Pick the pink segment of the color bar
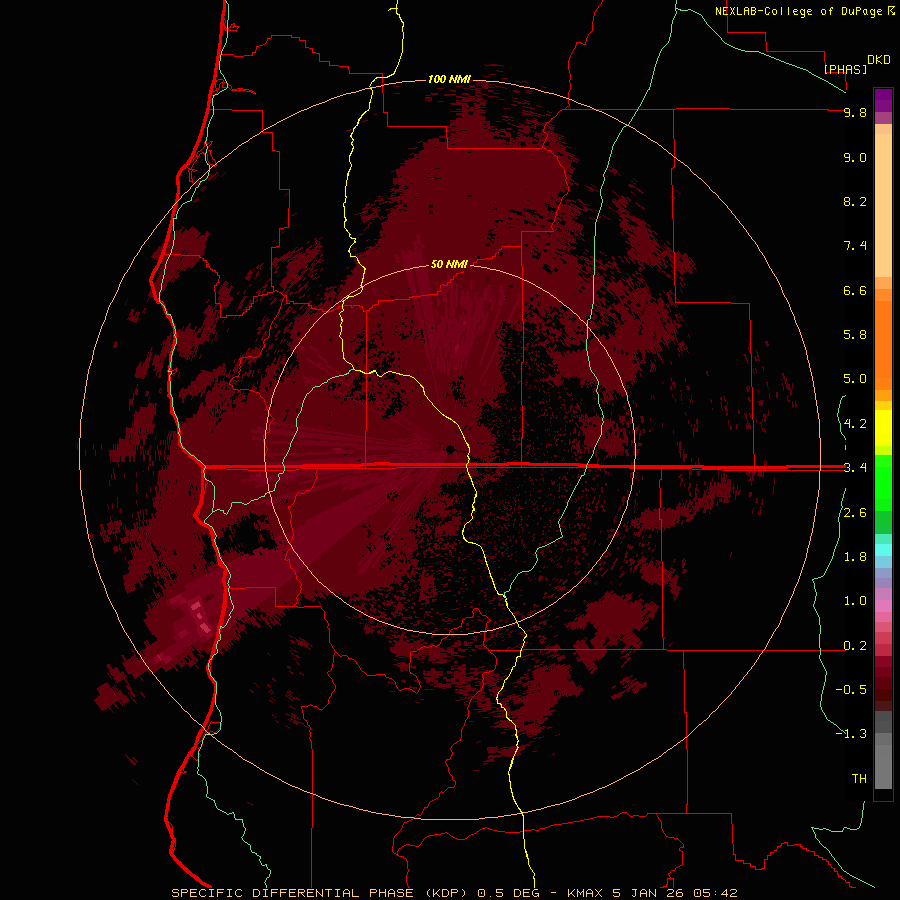The width and height of the screenshot is (900, 900). (x=883, y=606)
